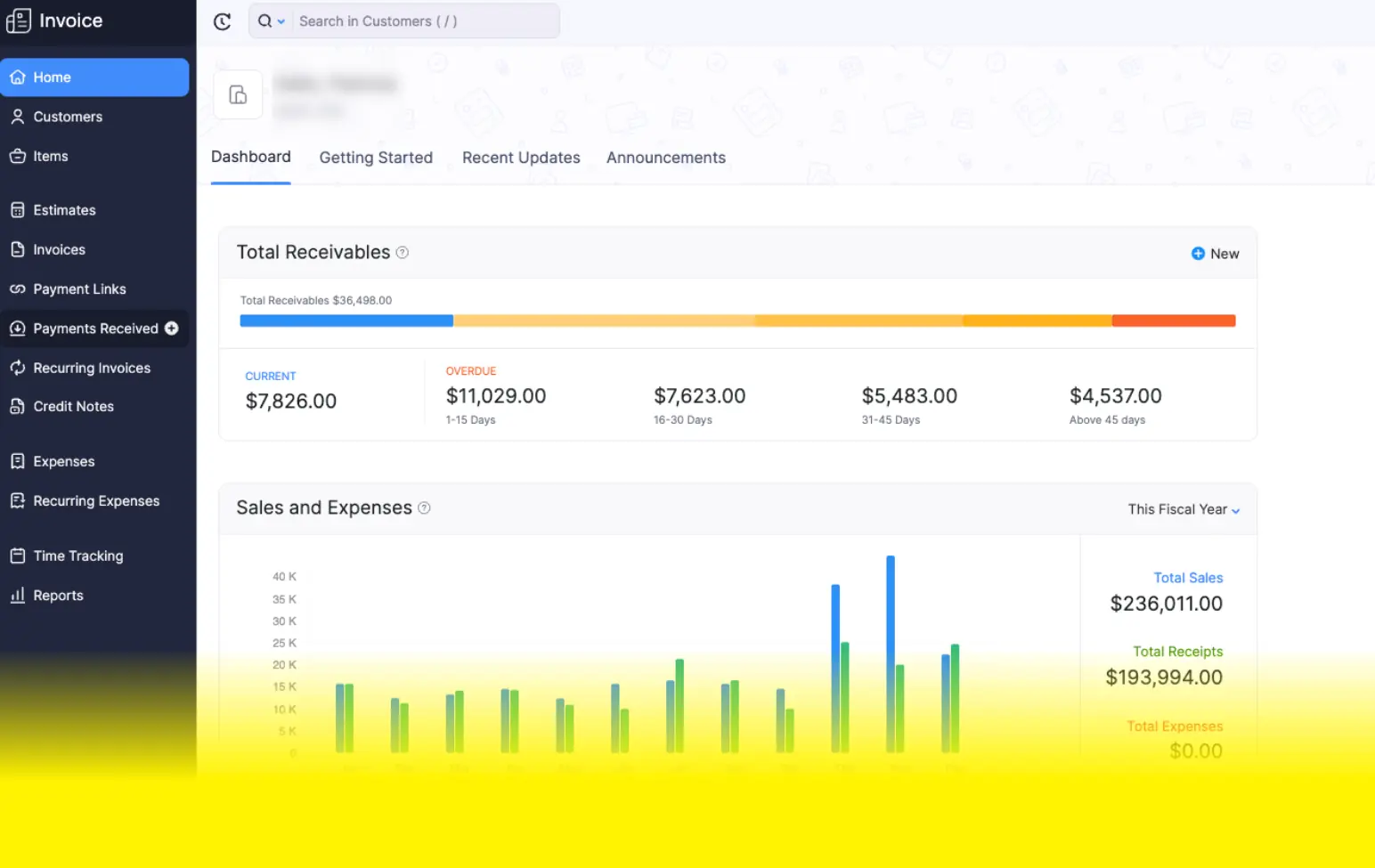The image size is (1375, 868).
Task: Open Recurring Invoices in the sidebar
Action: coord(91,368)
